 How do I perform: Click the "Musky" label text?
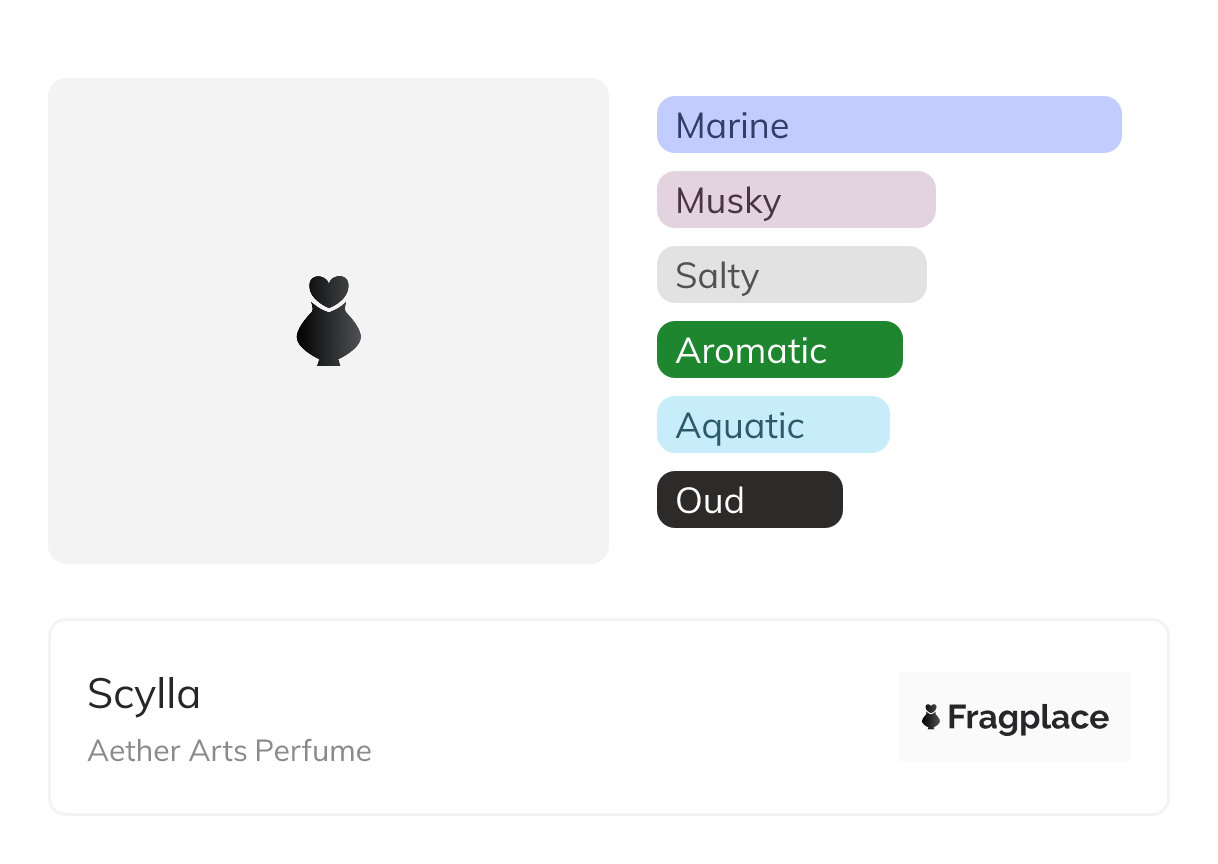tap(728, 201)
